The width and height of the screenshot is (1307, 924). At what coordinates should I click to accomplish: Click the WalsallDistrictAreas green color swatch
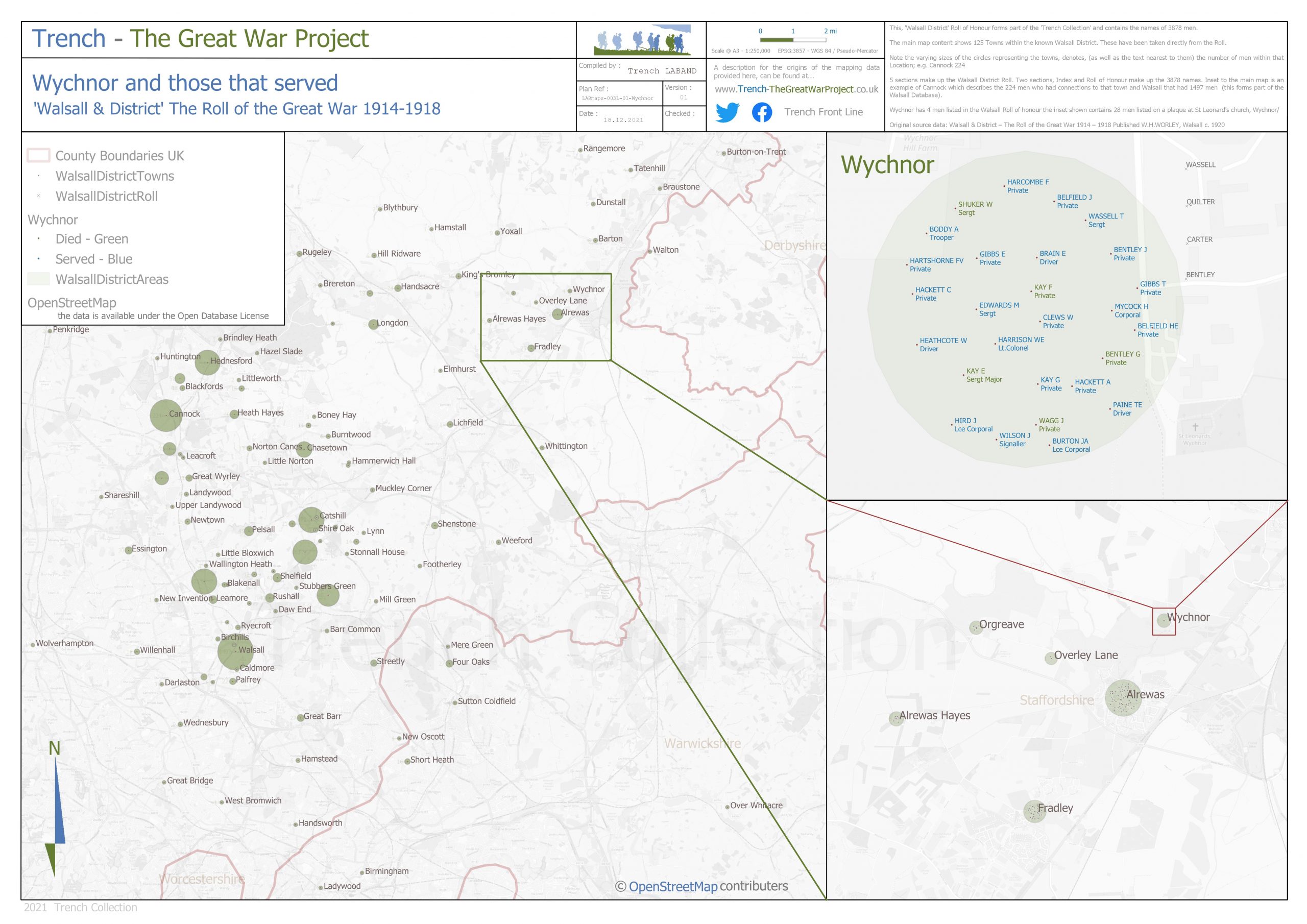(38, 280)
